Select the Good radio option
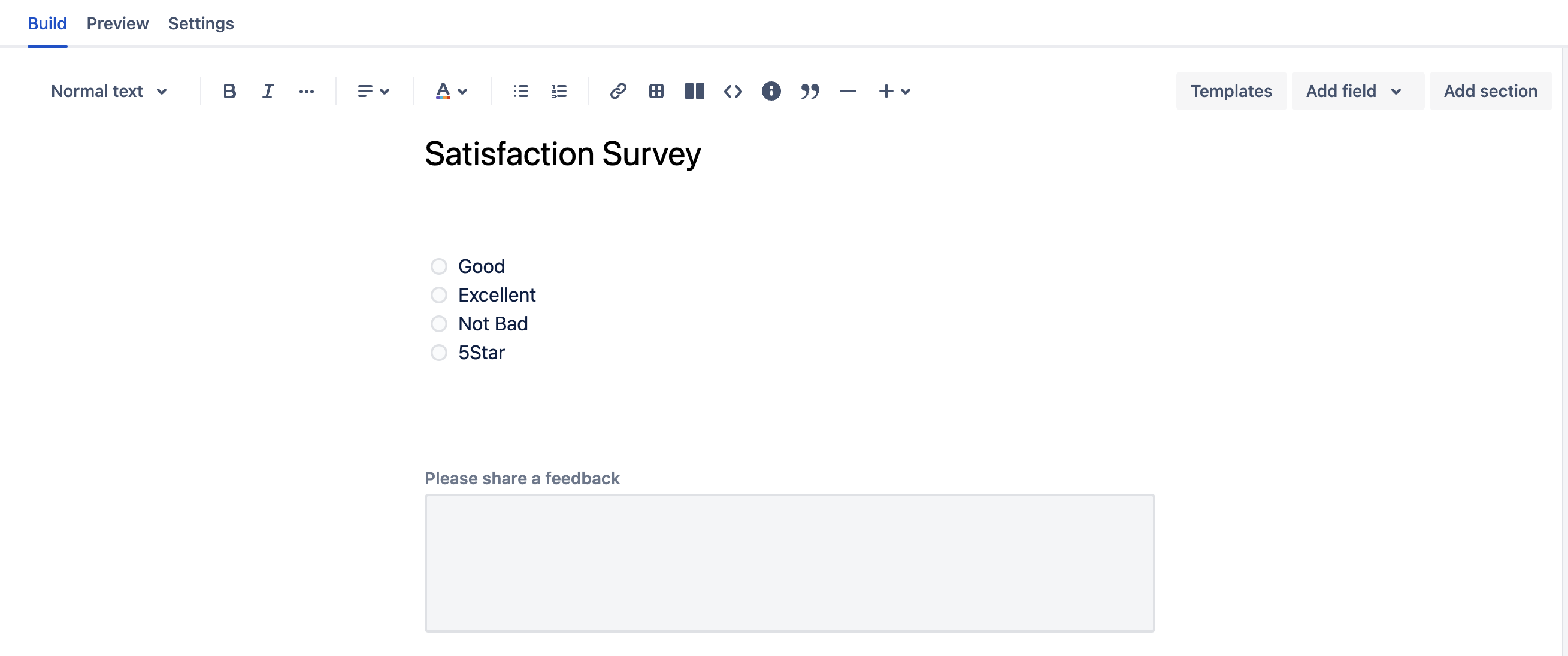This screenshot has width=1568, height=656. (439, 266)
